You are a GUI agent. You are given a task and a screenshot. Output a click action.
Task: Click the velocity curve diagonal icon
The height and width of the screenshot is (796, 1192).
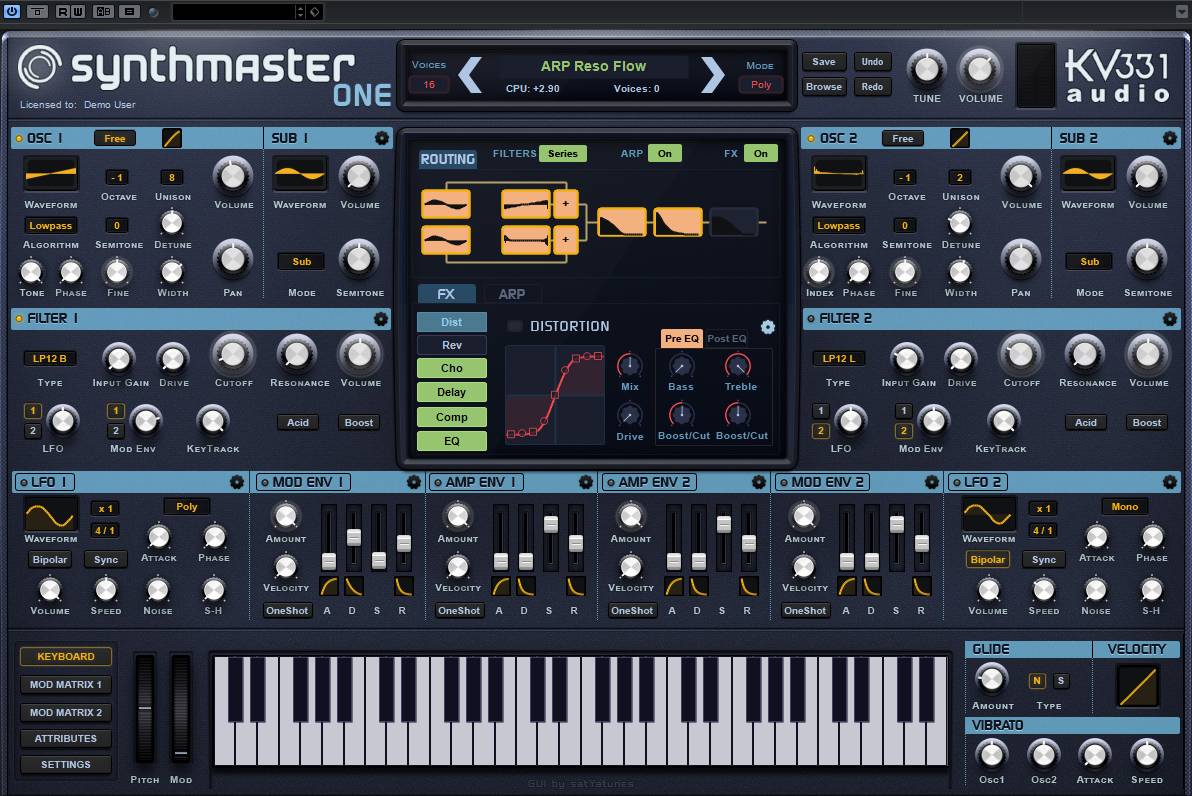click(1137, 687)
